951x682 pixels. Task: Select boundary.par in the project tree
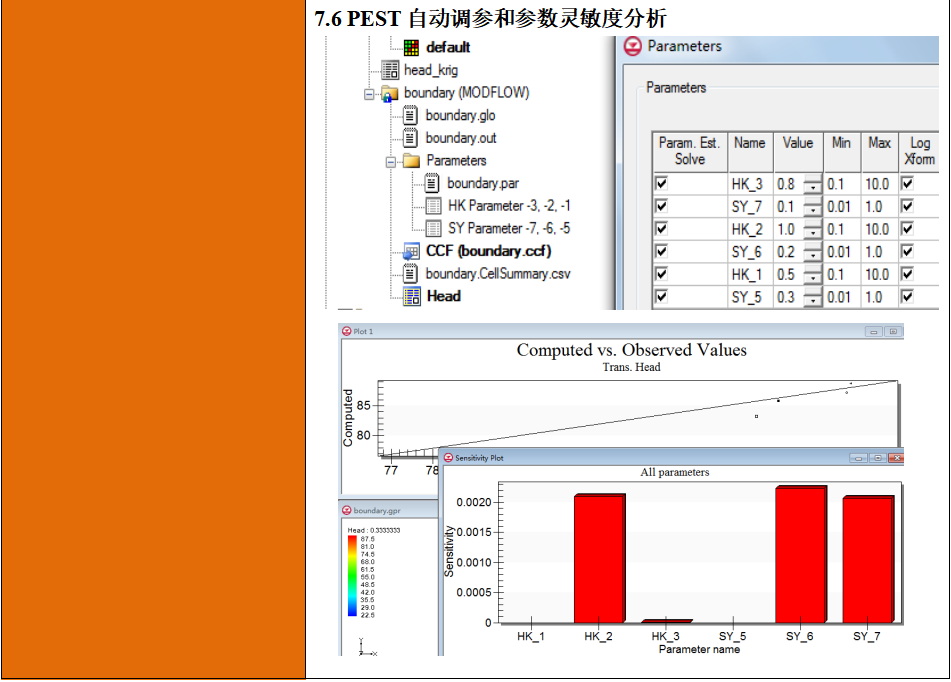coord(482,183)
